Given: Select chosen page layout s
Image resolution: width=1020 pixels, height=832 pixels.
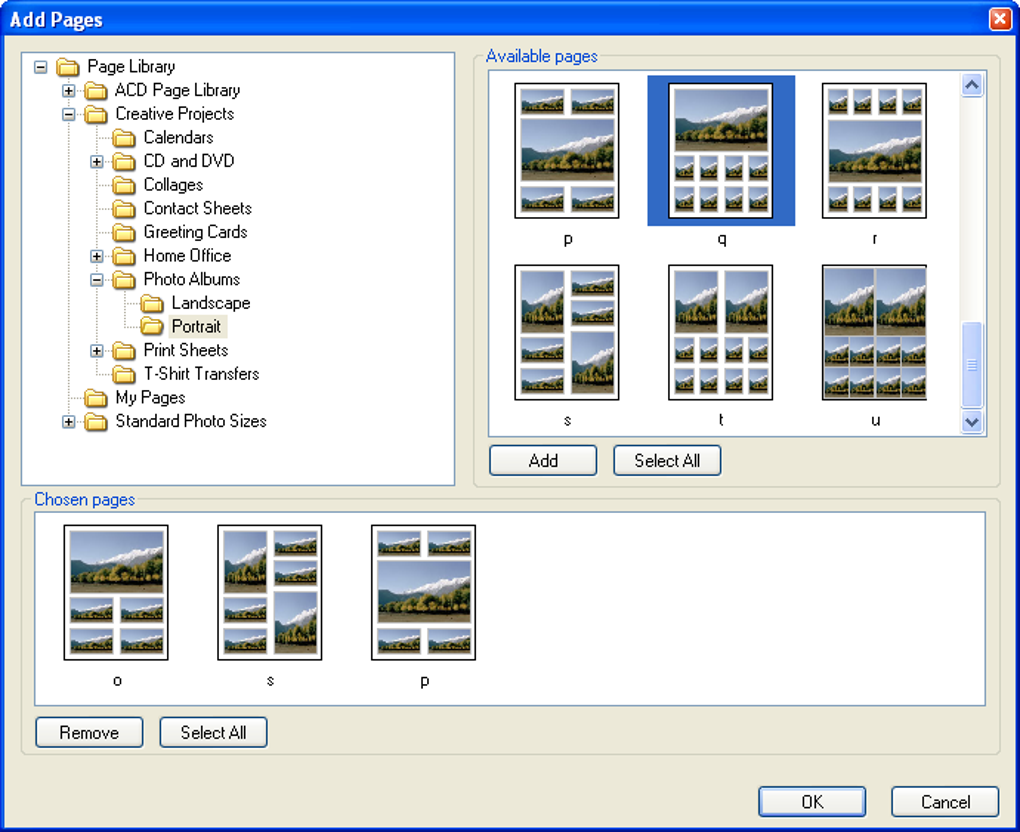Looking at the screenshot, I should coord(269,593).
